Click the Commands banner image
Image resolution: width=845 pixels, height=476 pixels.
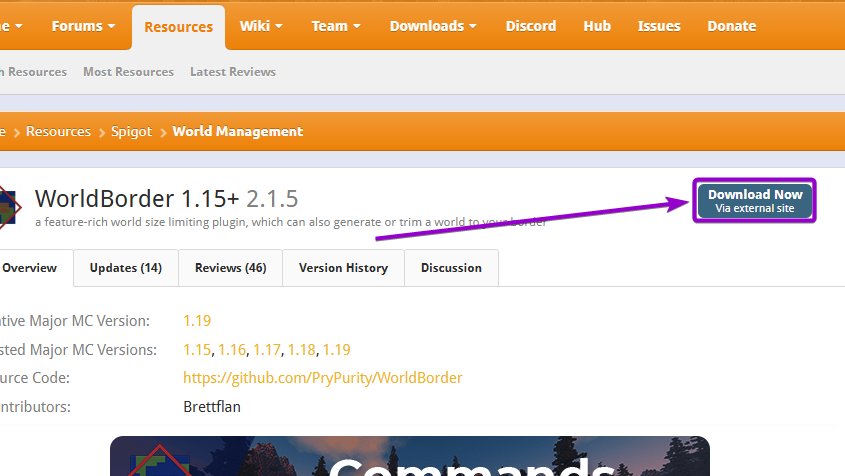coord(410,456)
